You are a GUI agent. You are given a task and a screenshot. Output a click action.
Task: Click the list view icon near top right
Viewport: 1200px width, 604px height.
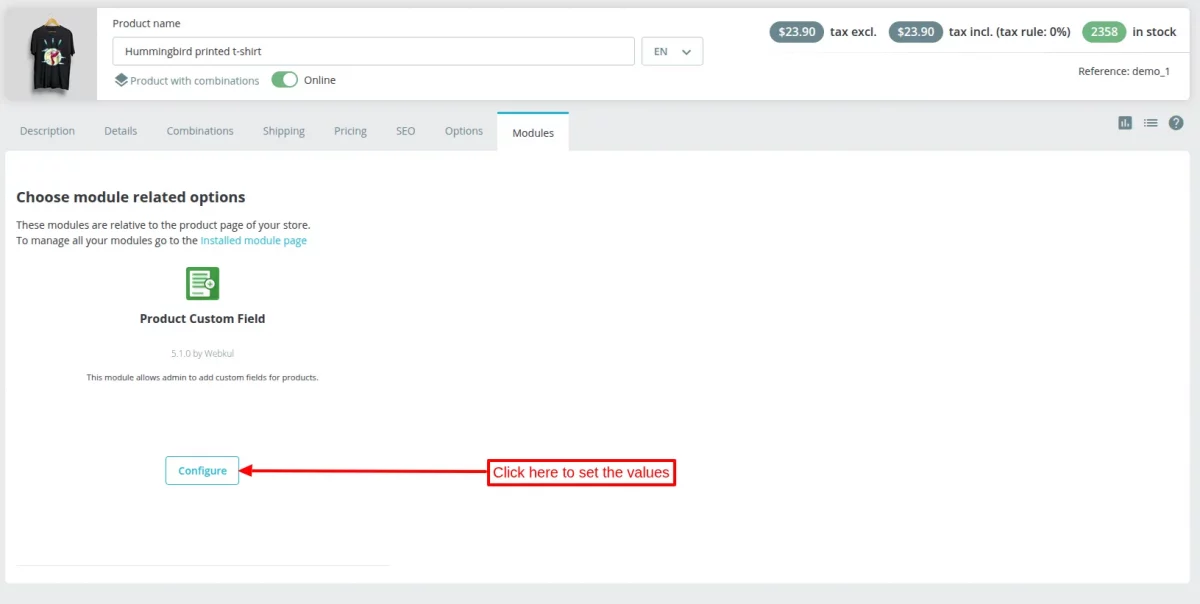(x=1149, y=122)
